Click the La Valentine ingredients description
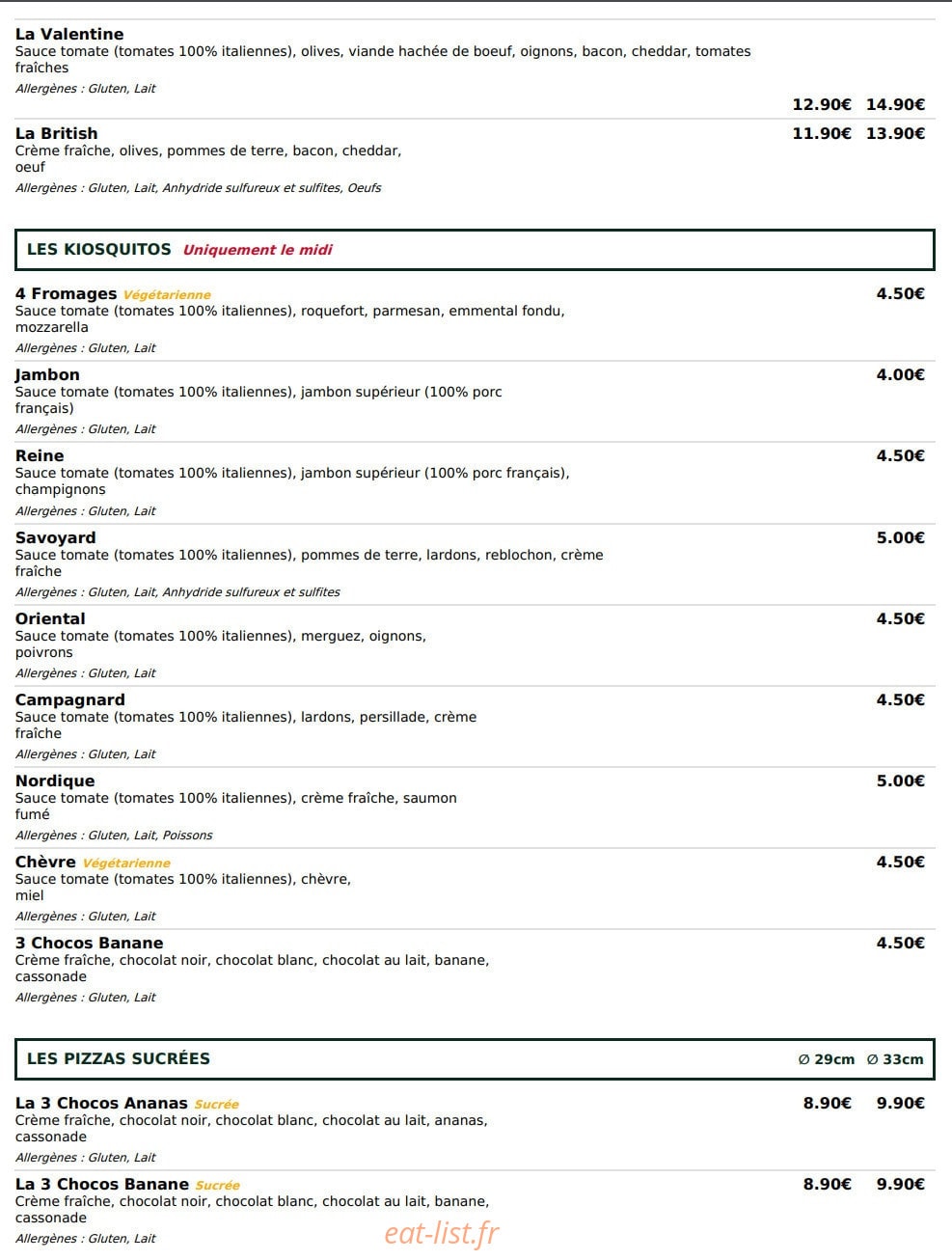 (x=383, y=60)
